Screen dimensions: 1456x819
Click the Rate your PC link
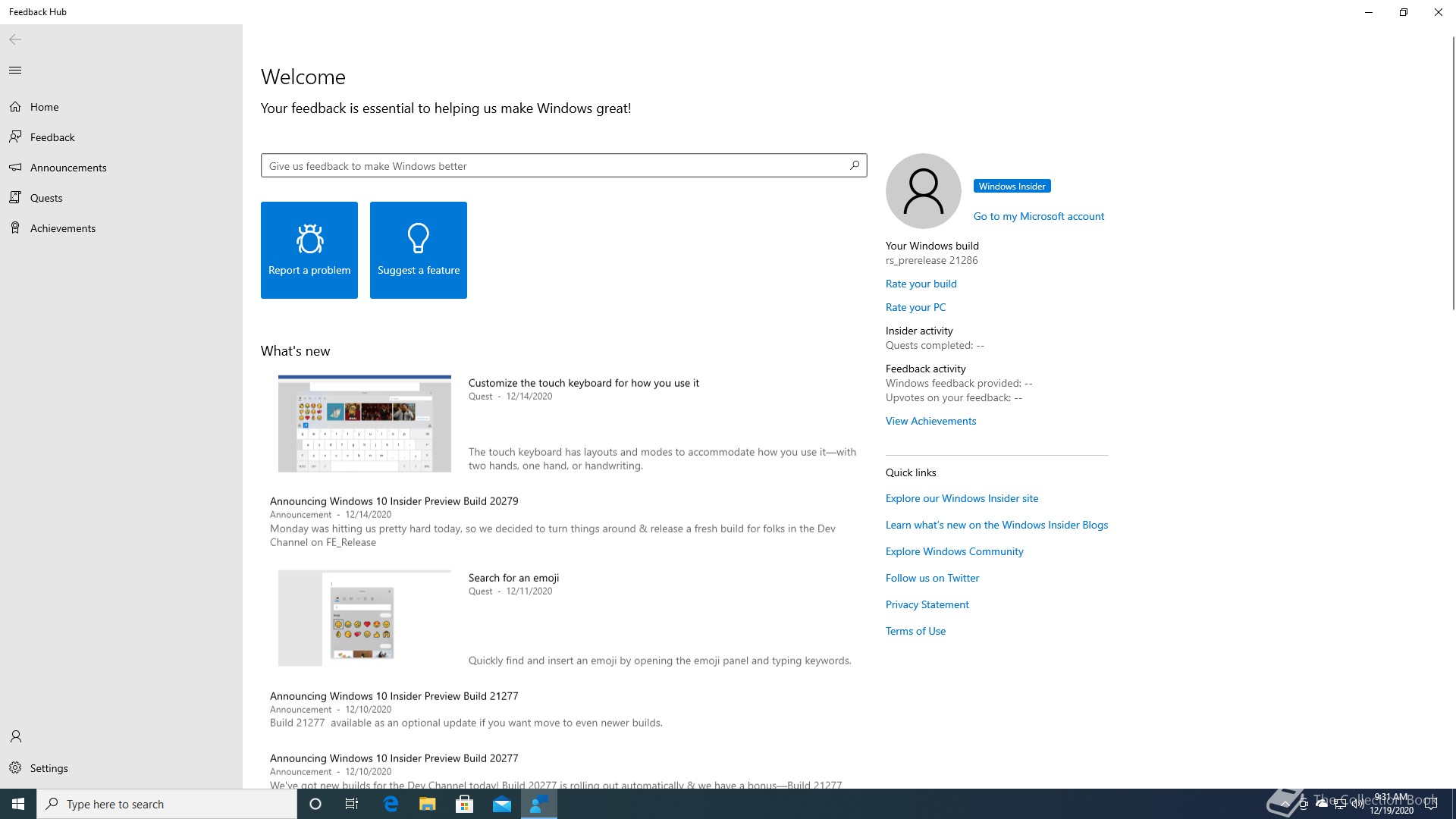coord(916,307)
